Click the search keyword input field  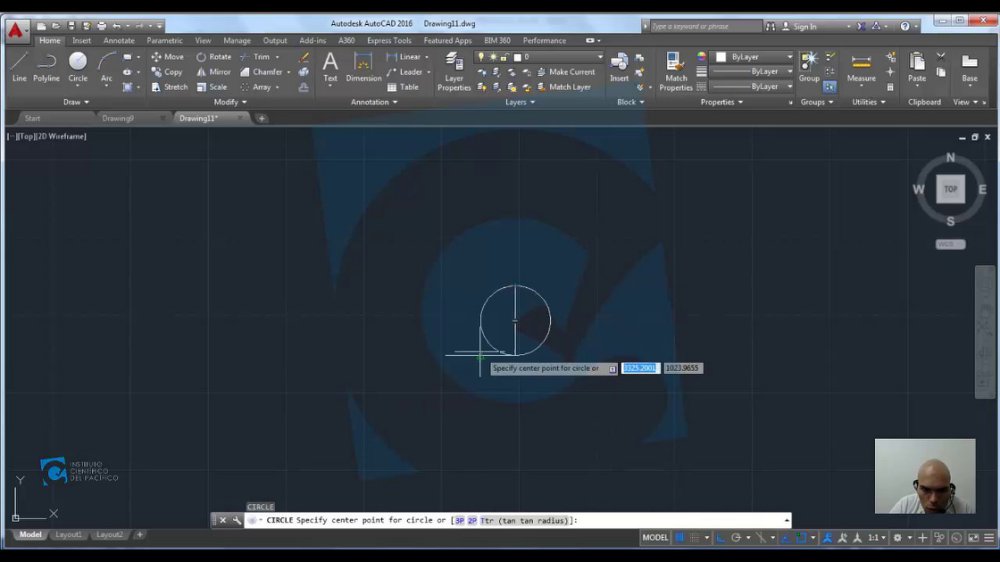(705, 26)
